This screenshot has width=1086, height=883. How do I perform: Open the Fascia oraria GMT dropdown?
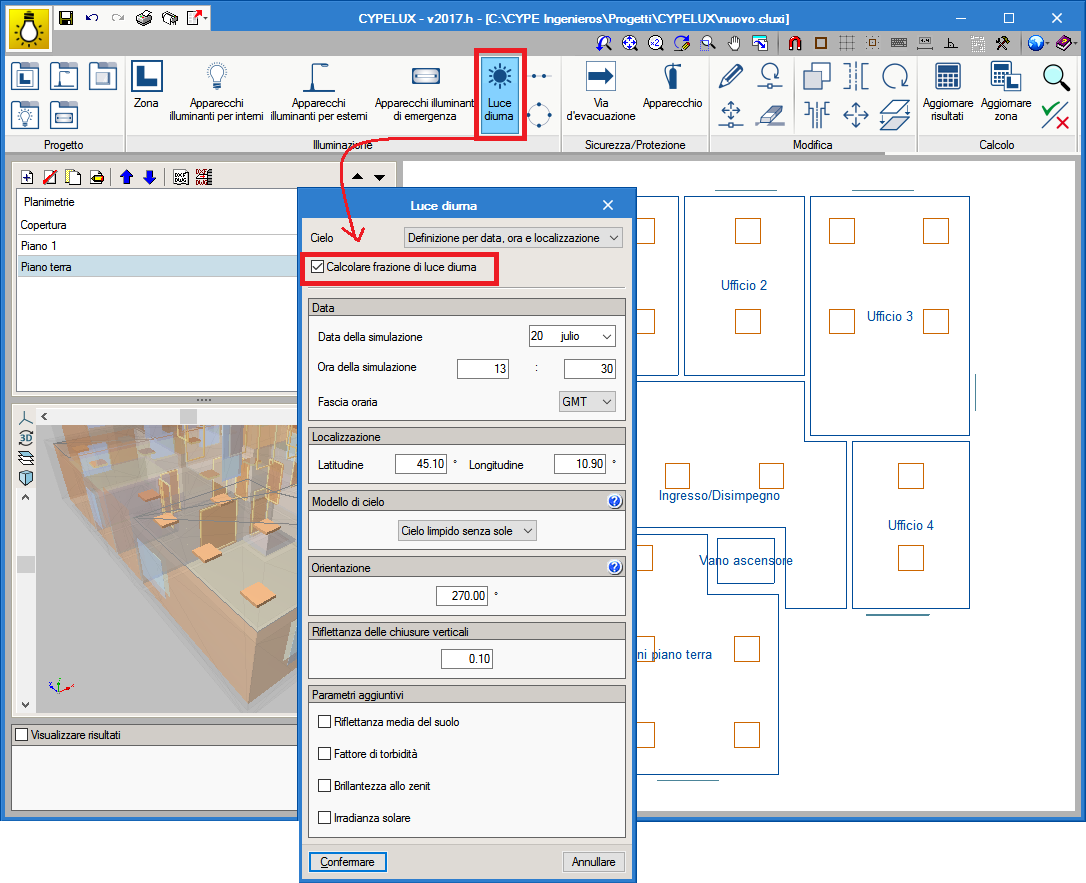pos(587,402)
